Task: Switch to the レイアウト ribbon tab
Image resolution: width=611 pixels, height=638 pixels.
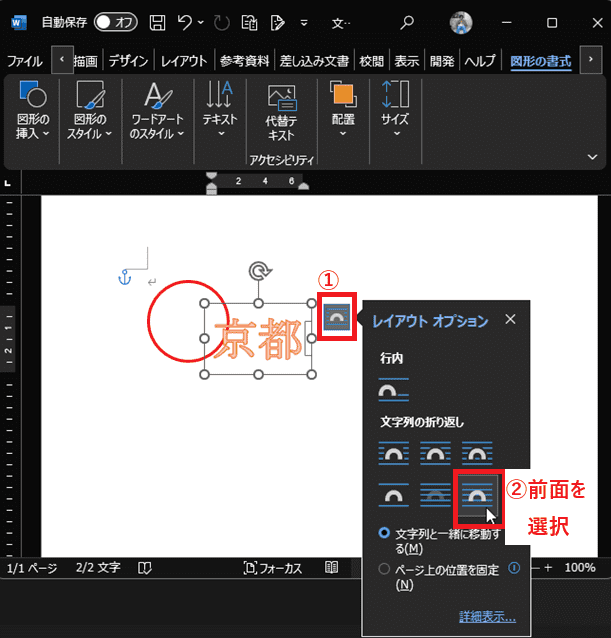Action: (184, 61)
